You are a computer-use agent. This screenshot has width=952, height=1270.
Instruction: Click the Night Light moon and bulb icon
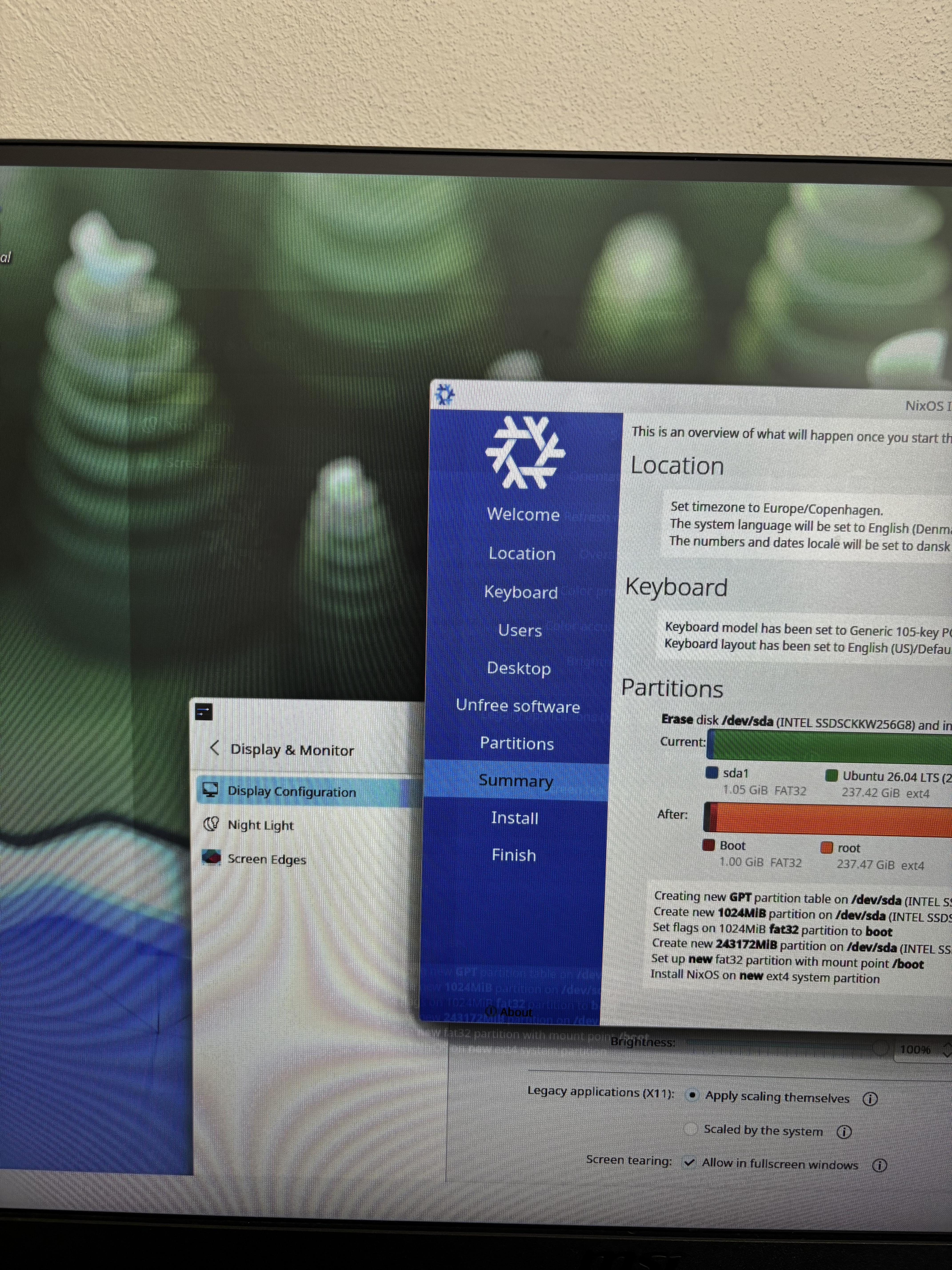point(211,824)
